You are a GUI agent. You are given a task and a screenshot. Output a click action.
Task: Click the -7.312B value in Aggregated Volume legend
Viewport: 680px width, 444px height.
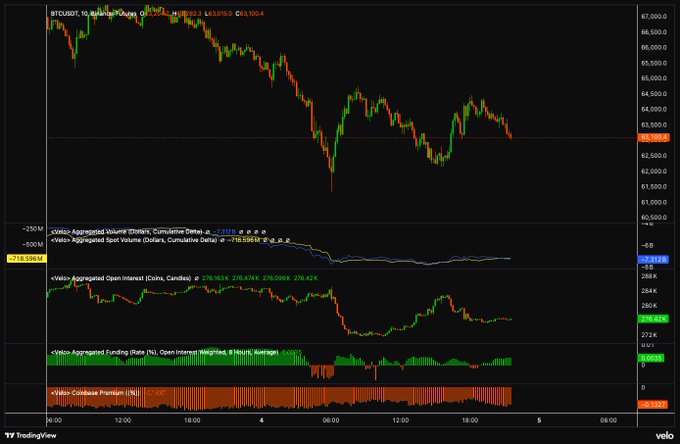224,232
